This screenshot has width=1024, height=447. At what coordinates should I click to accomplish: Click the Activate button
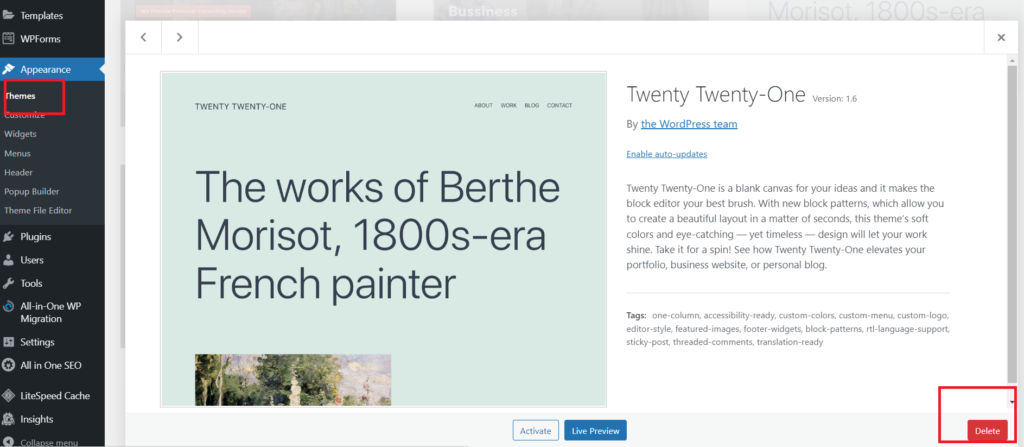pos(536,431)
